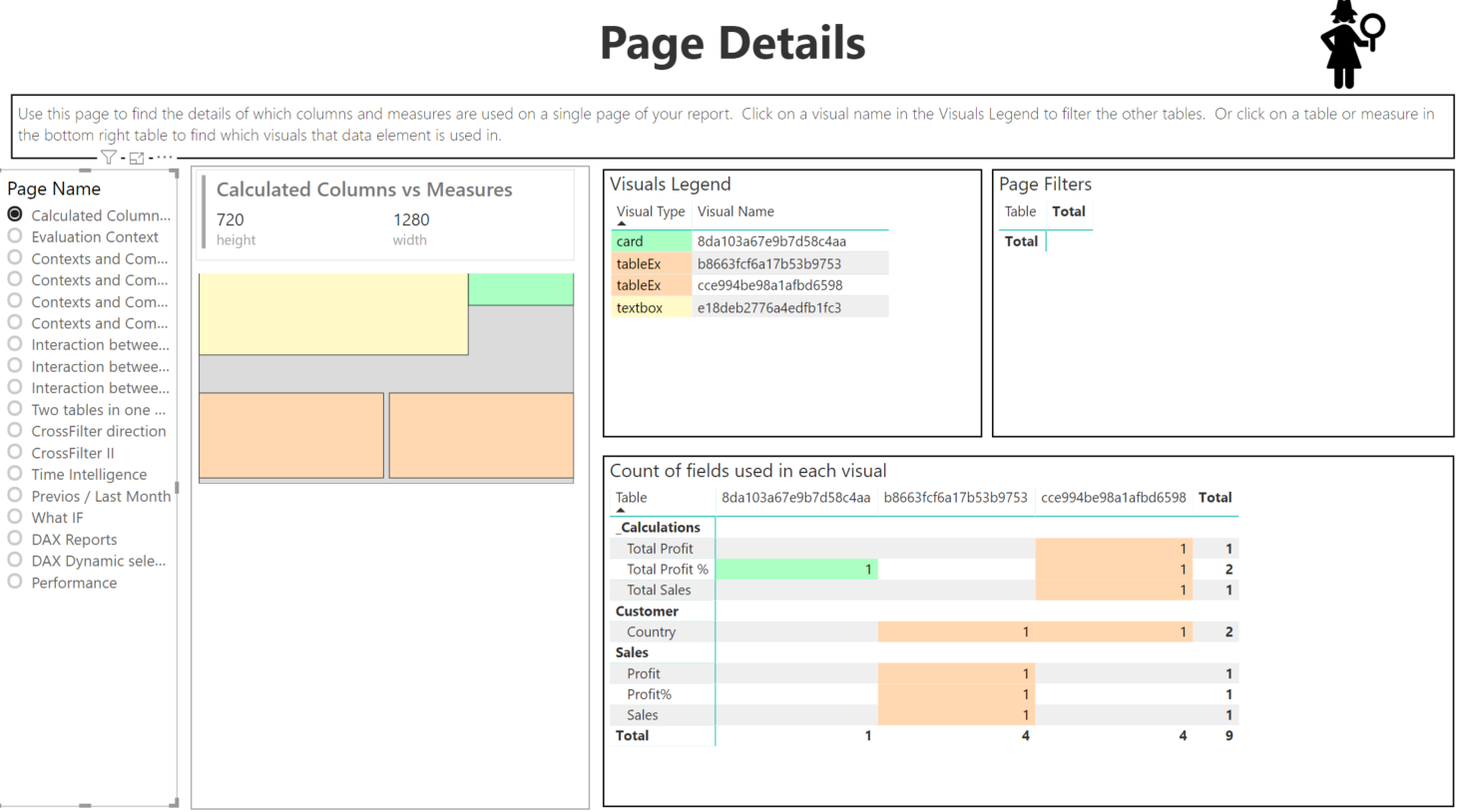The height and width of the screenshot is (812, 1458).
Task: Select Time Intelligence page radio button
Action: [x=15, y=474]
